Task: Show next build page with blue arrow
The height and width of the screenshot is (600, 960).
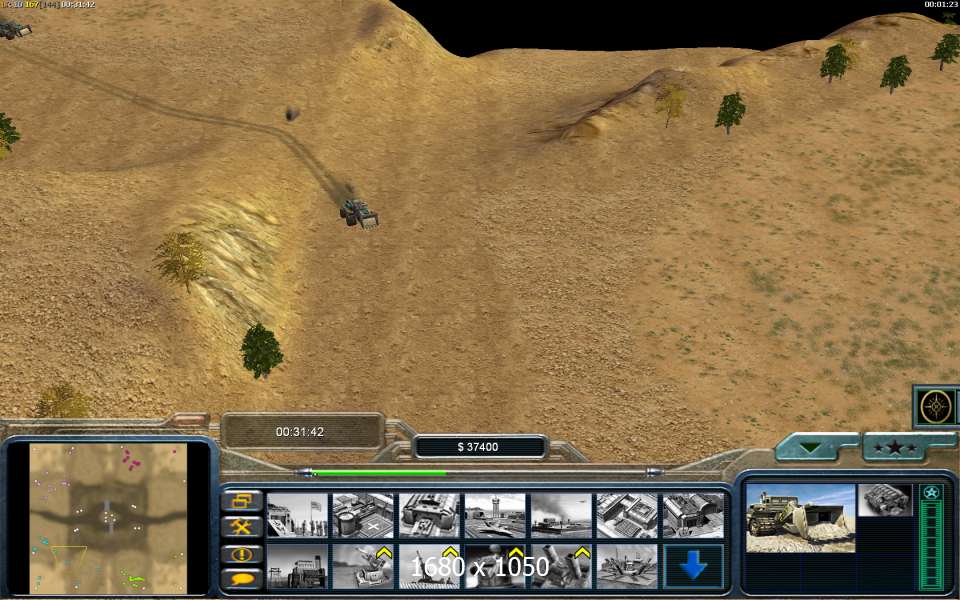Action: pyautogui.click(x=693, y=566)
